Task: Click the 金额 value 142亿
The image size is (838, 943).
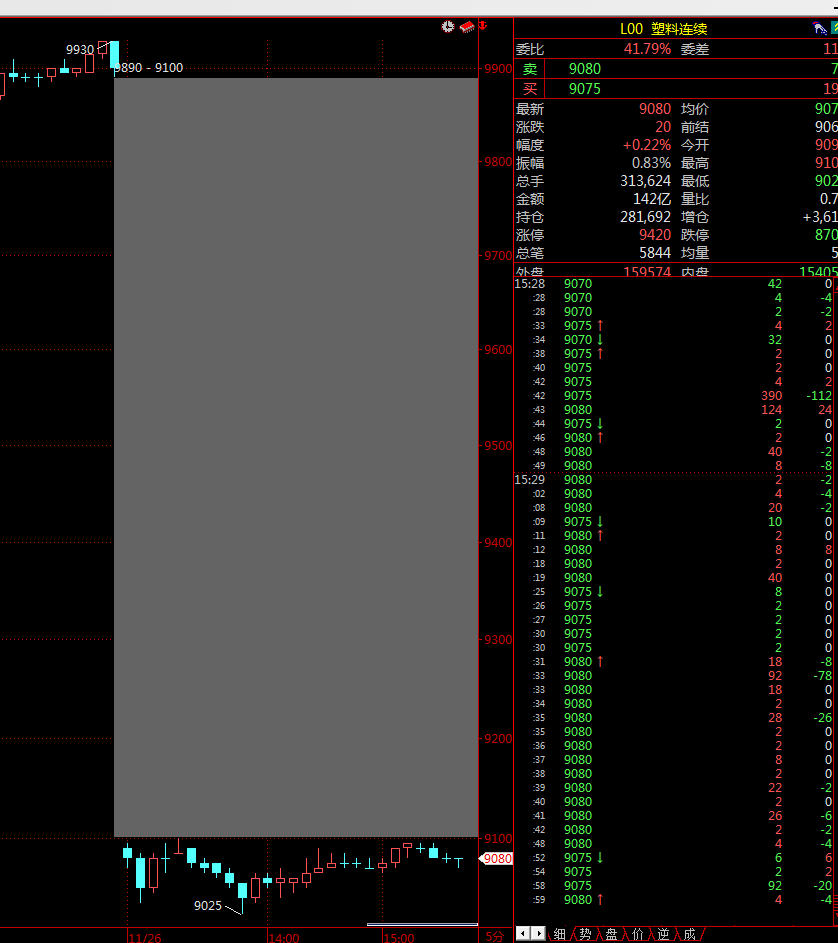Action: click(x=652, y=199)
